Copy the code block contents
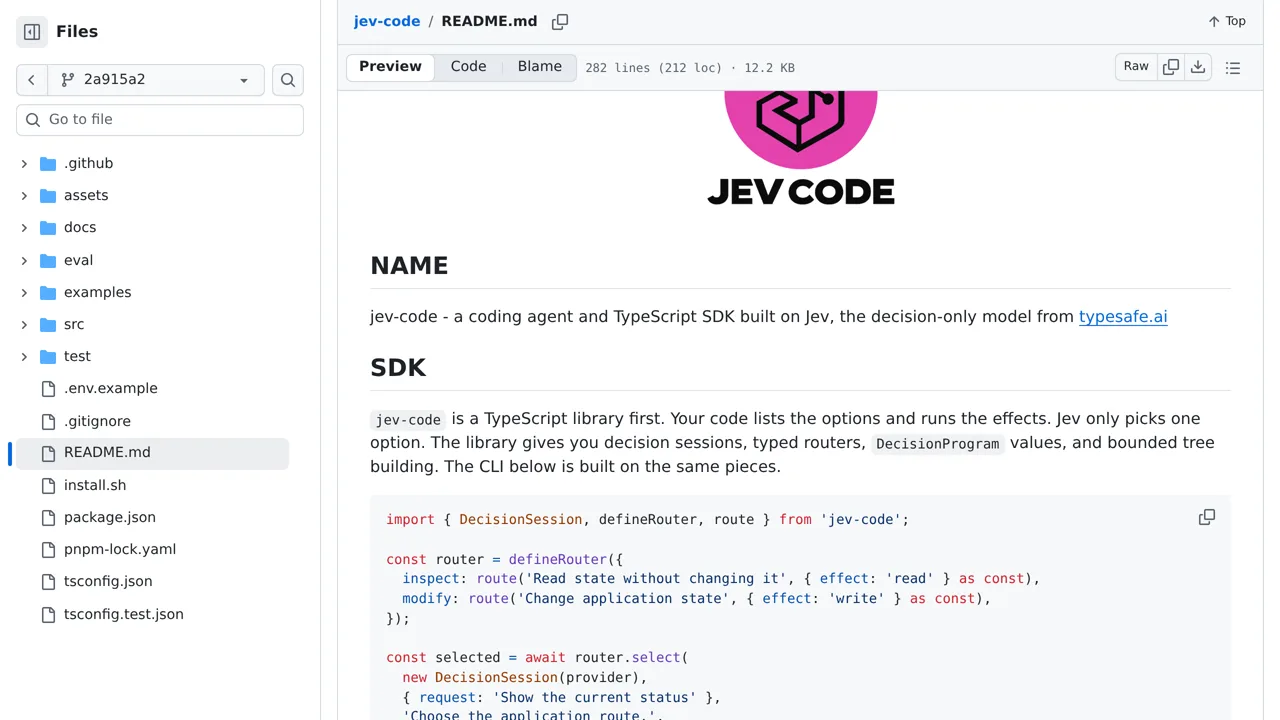Viewport: 1280px width, 720px height. (x=1207, y=517)
